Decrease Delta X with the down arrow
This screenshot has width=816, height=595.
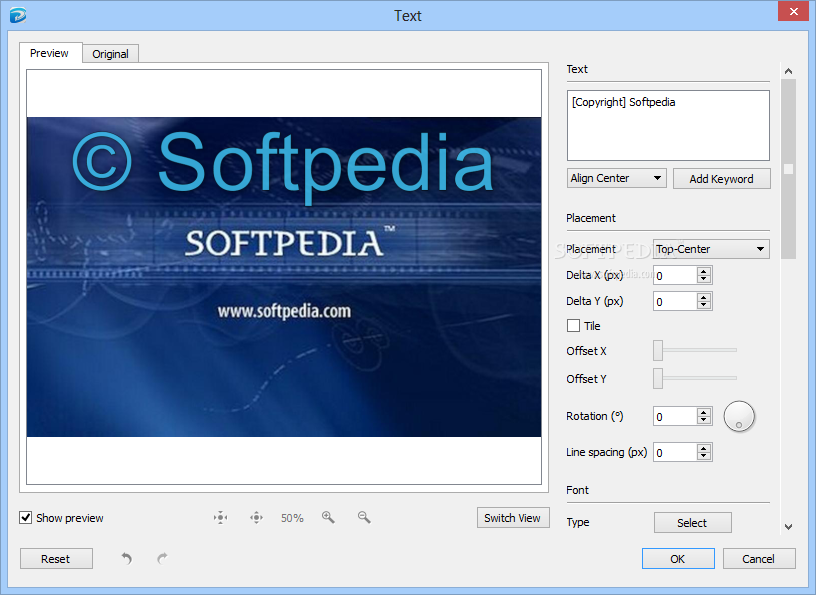click(x=704, y=280)
